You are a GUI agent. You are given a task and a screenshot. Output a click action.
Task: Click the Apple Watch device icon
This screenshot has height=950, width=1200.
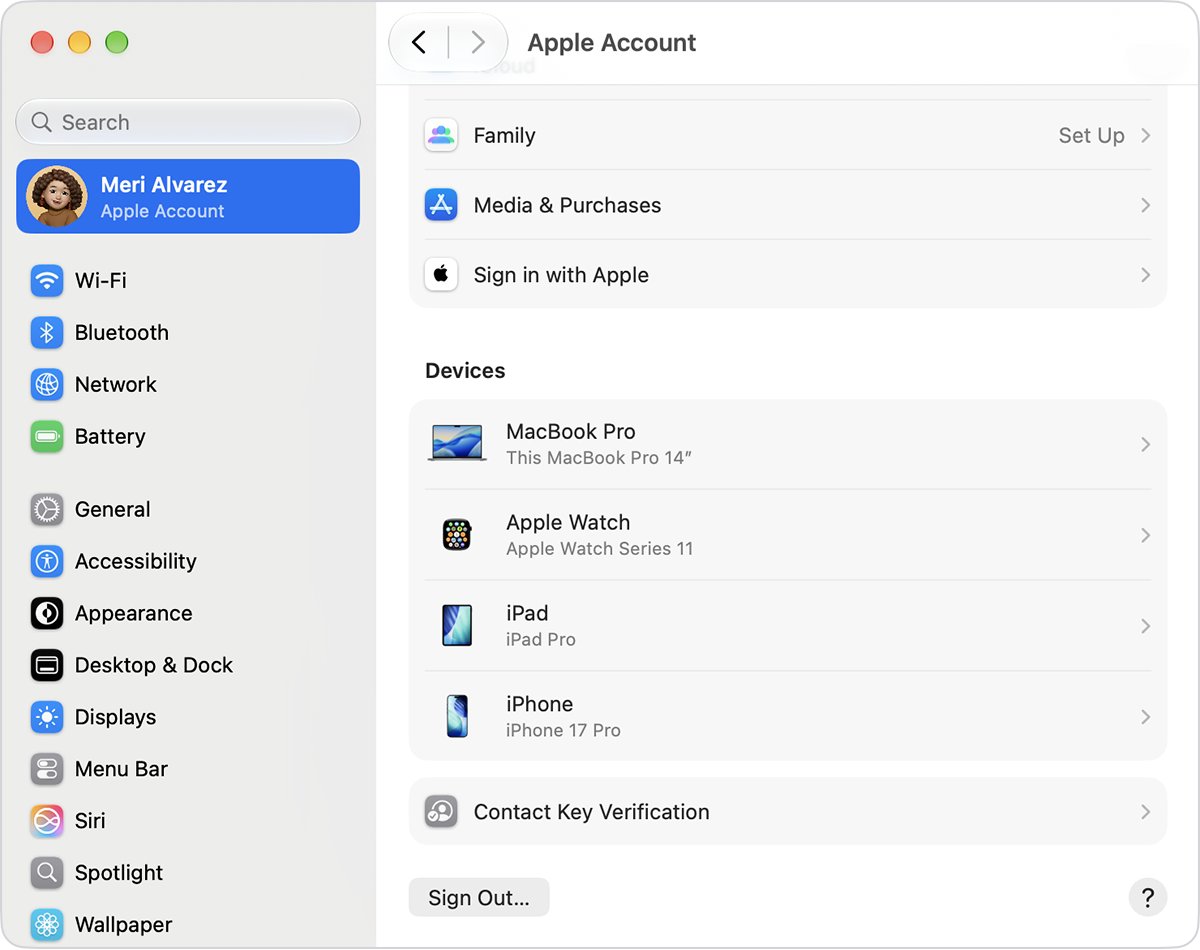click(457, 535)
